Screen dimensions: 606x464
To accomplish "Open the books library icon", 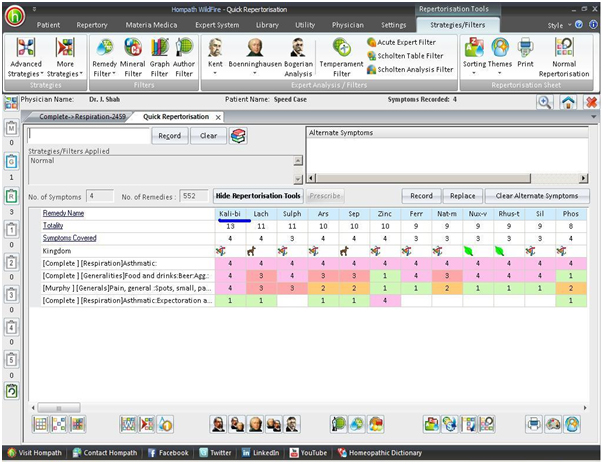I will (238, 136).
